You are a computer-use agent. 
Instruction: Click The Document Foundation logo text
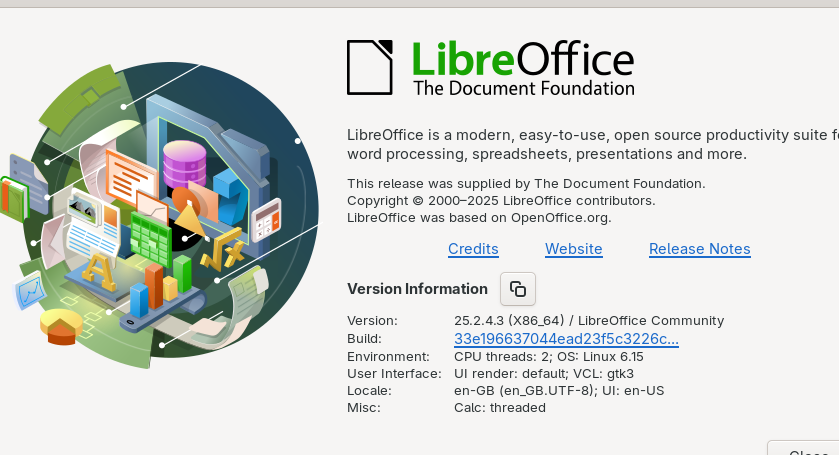[x=524, y=88]
